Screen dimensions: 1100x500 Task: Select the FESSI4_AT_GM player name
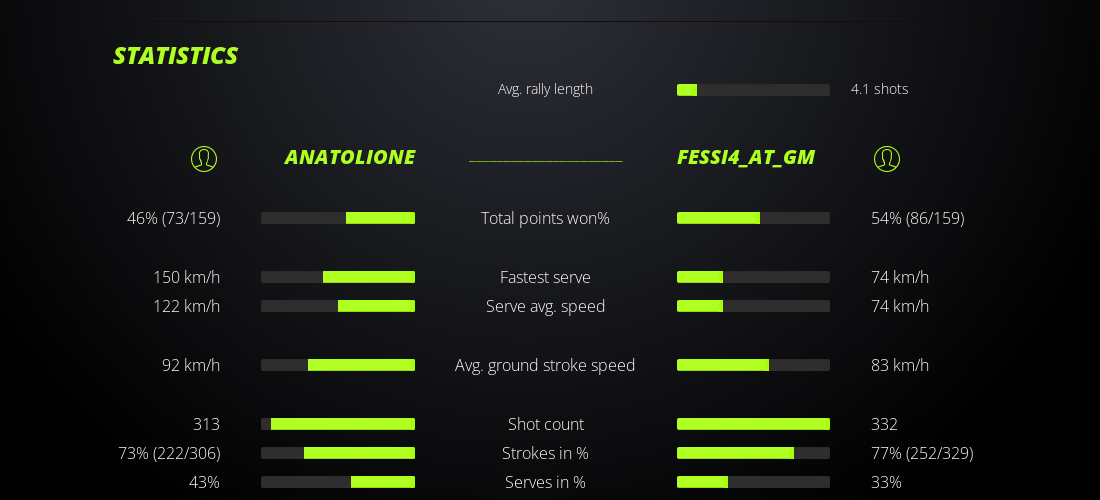[746, 157]
